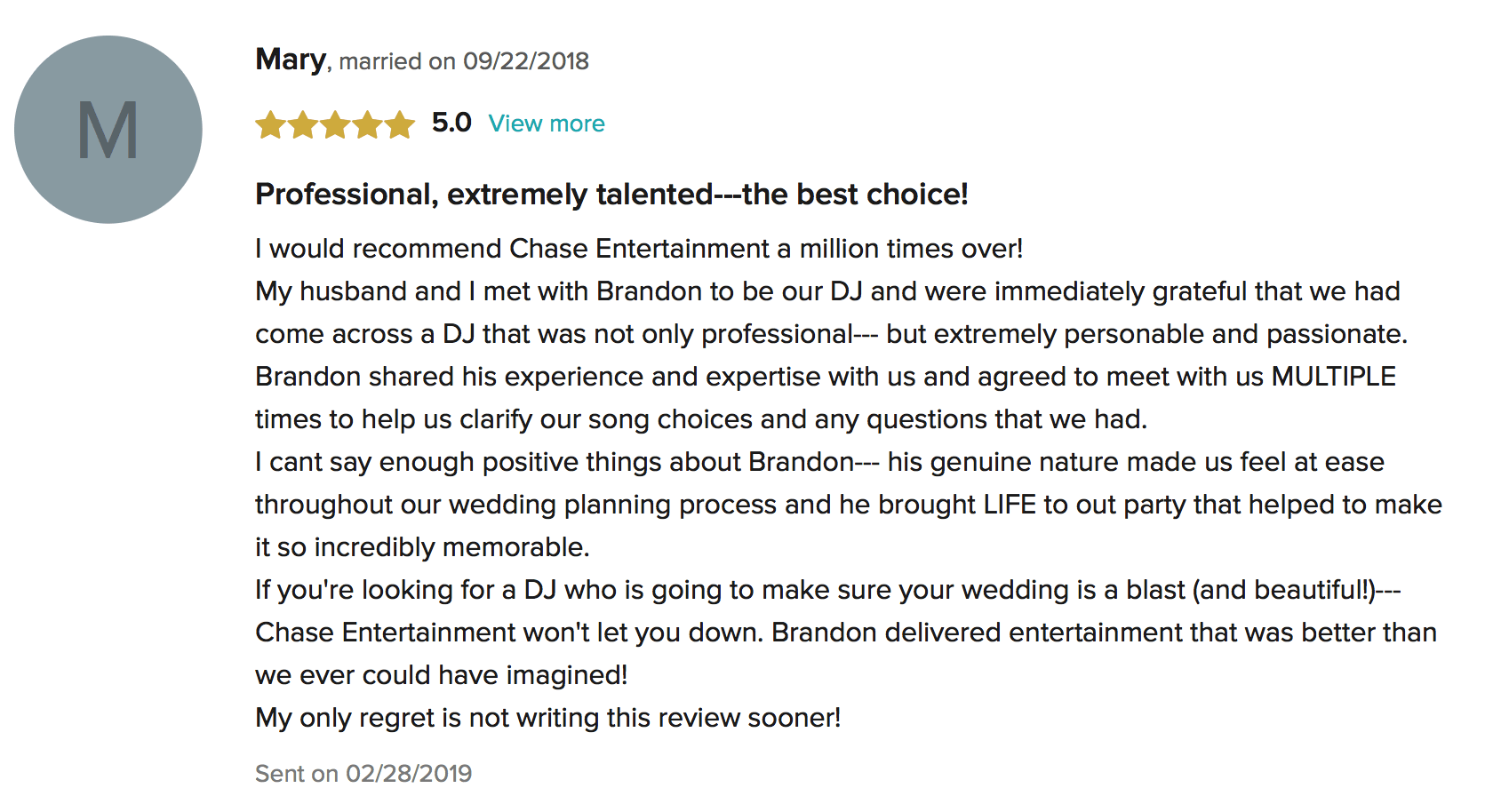Click the word MULTIPLE in the review
This screenshot has height=812, width=1493.
(1333, 377)
